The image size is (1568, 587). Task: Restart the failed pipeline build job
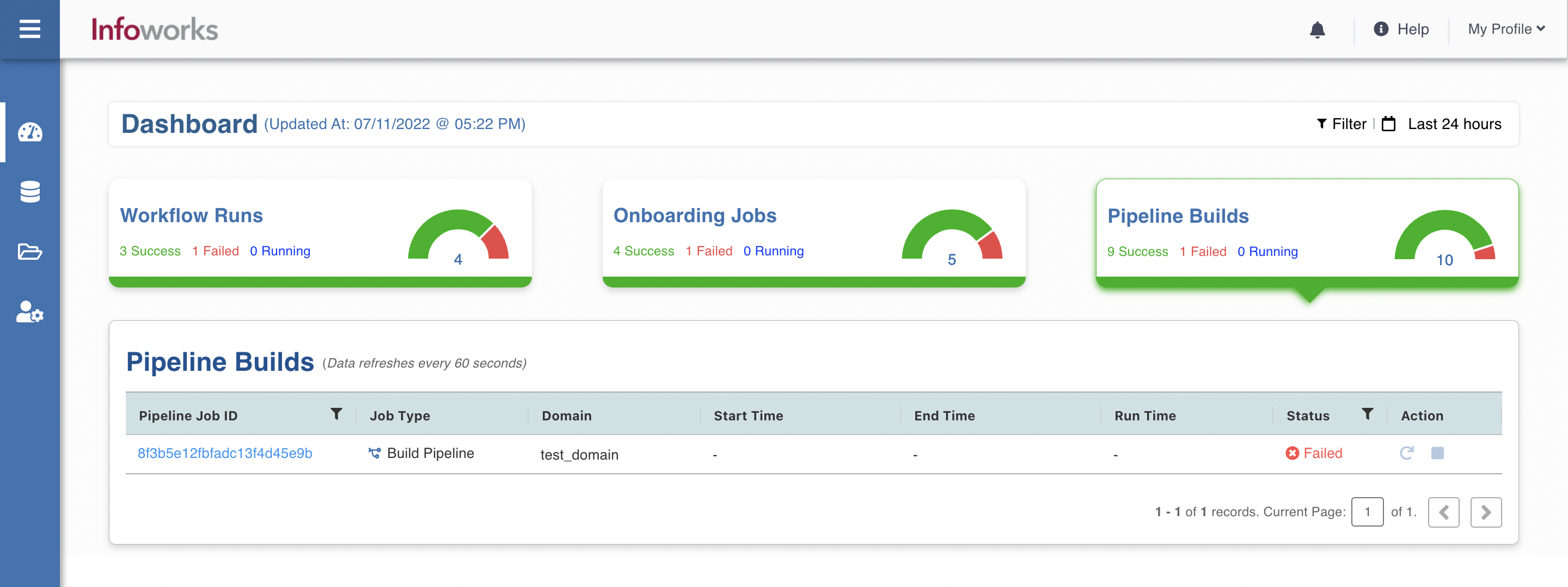click(x=1407, y=453)
